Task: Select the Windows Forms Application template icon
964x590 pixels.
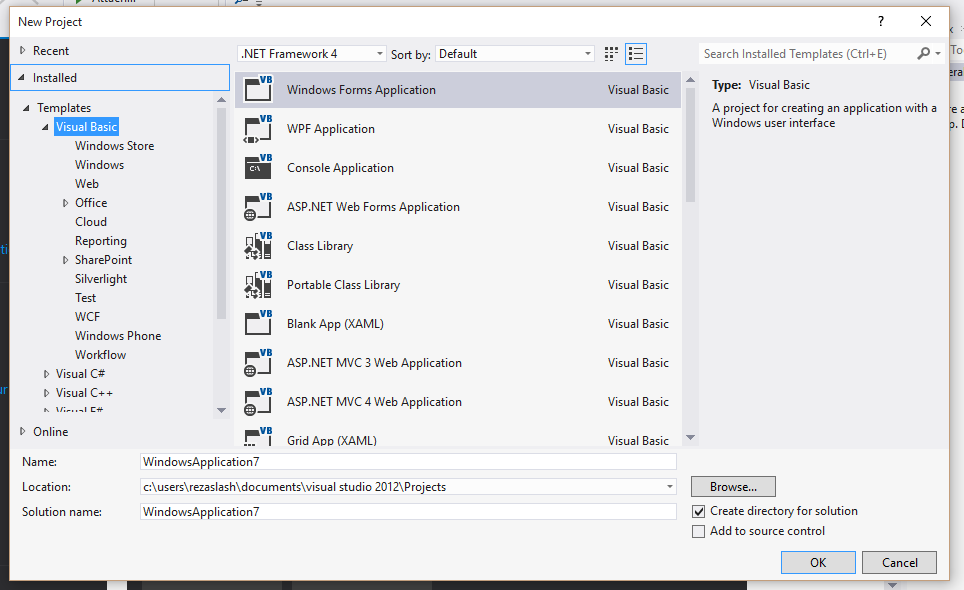Action: 258,89
